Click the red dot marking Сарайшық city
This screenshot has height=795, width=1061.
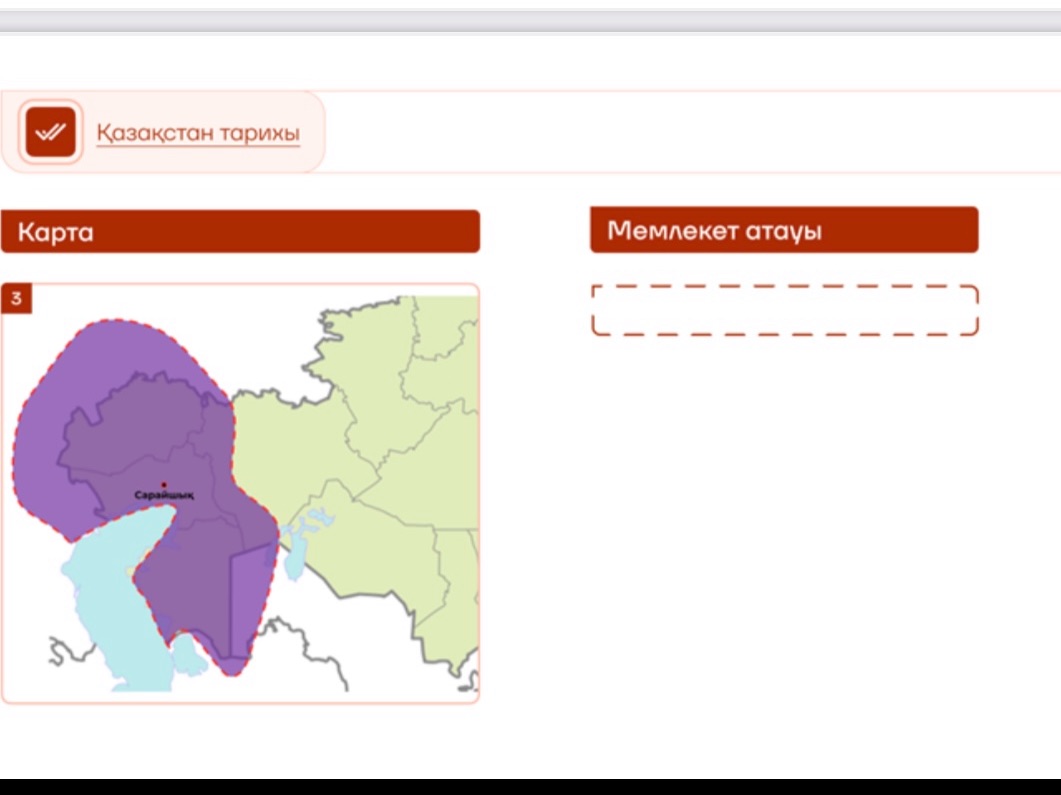(164, 485)
